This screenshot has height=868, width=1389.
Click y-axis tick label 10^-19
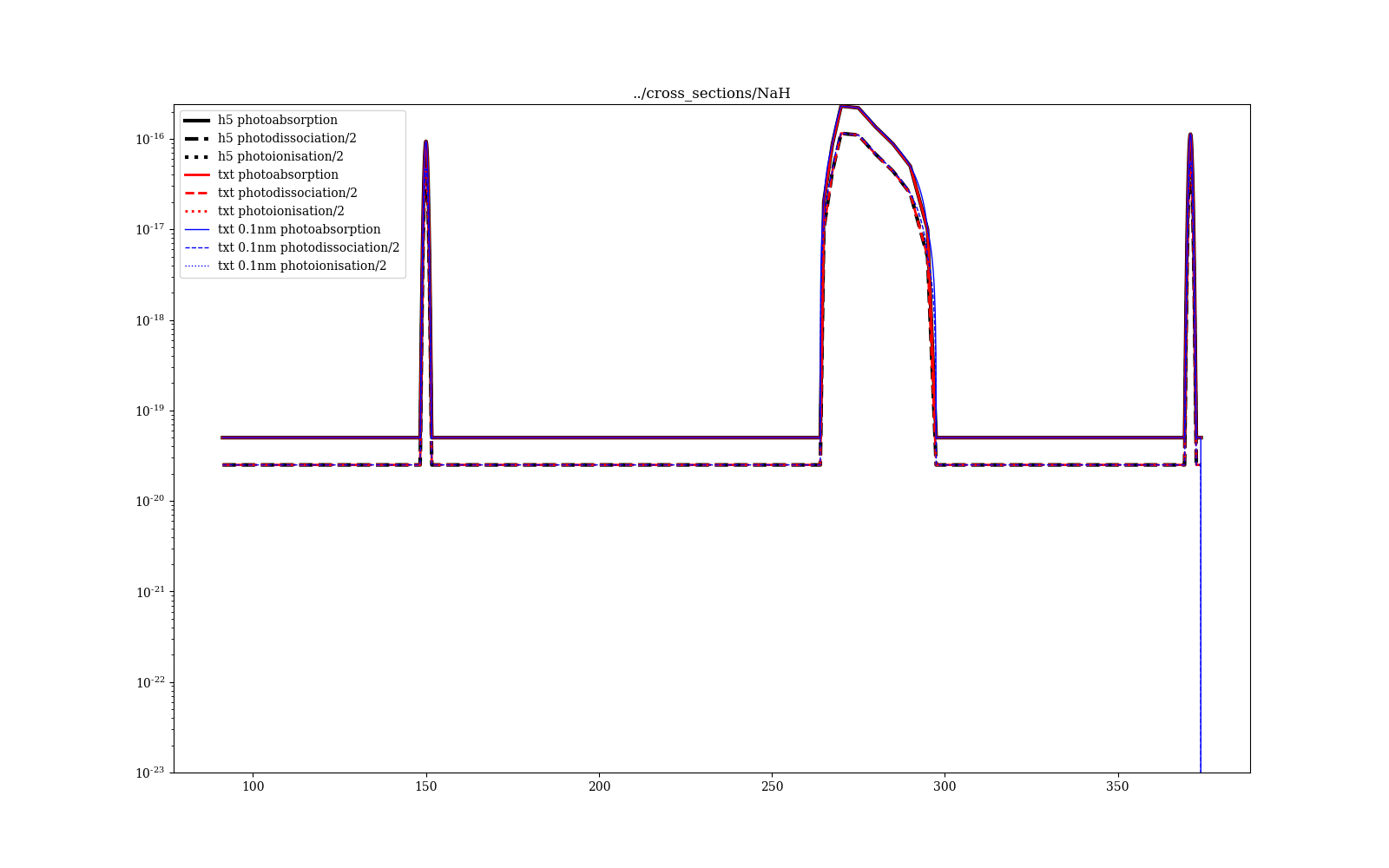[x=149, y=411]
